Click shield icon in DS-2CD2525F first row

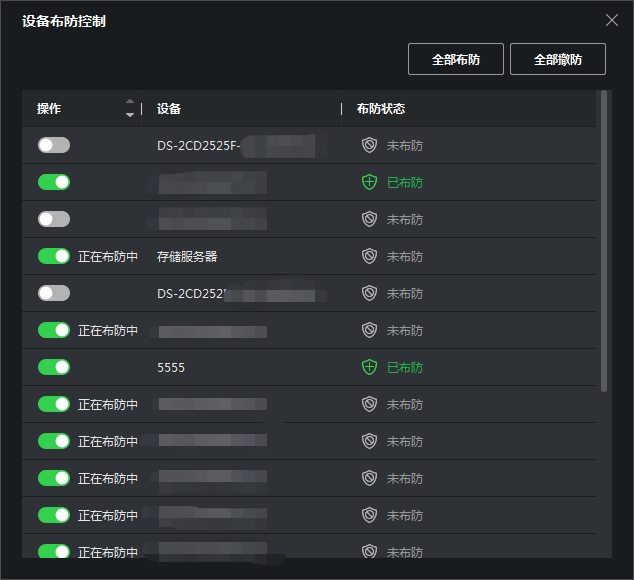(369, 145)
